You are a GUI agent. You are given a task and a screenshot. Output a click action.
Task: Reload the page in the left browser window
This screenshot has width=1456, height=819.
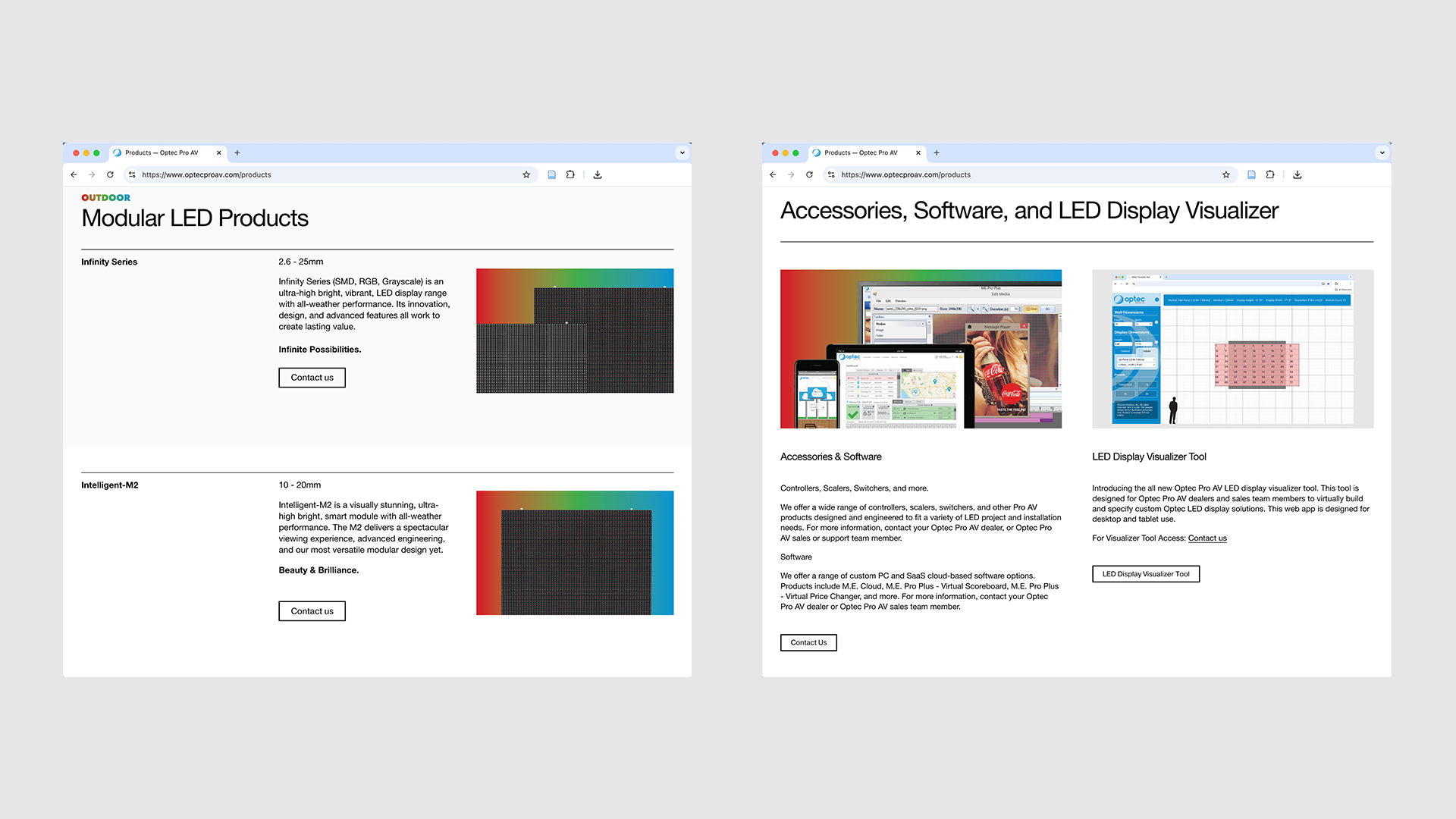click(110, 174)
